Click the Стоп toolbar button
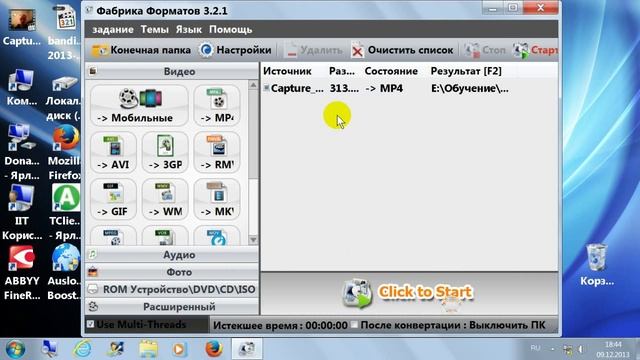640x360 pixels. coord(485,50)
